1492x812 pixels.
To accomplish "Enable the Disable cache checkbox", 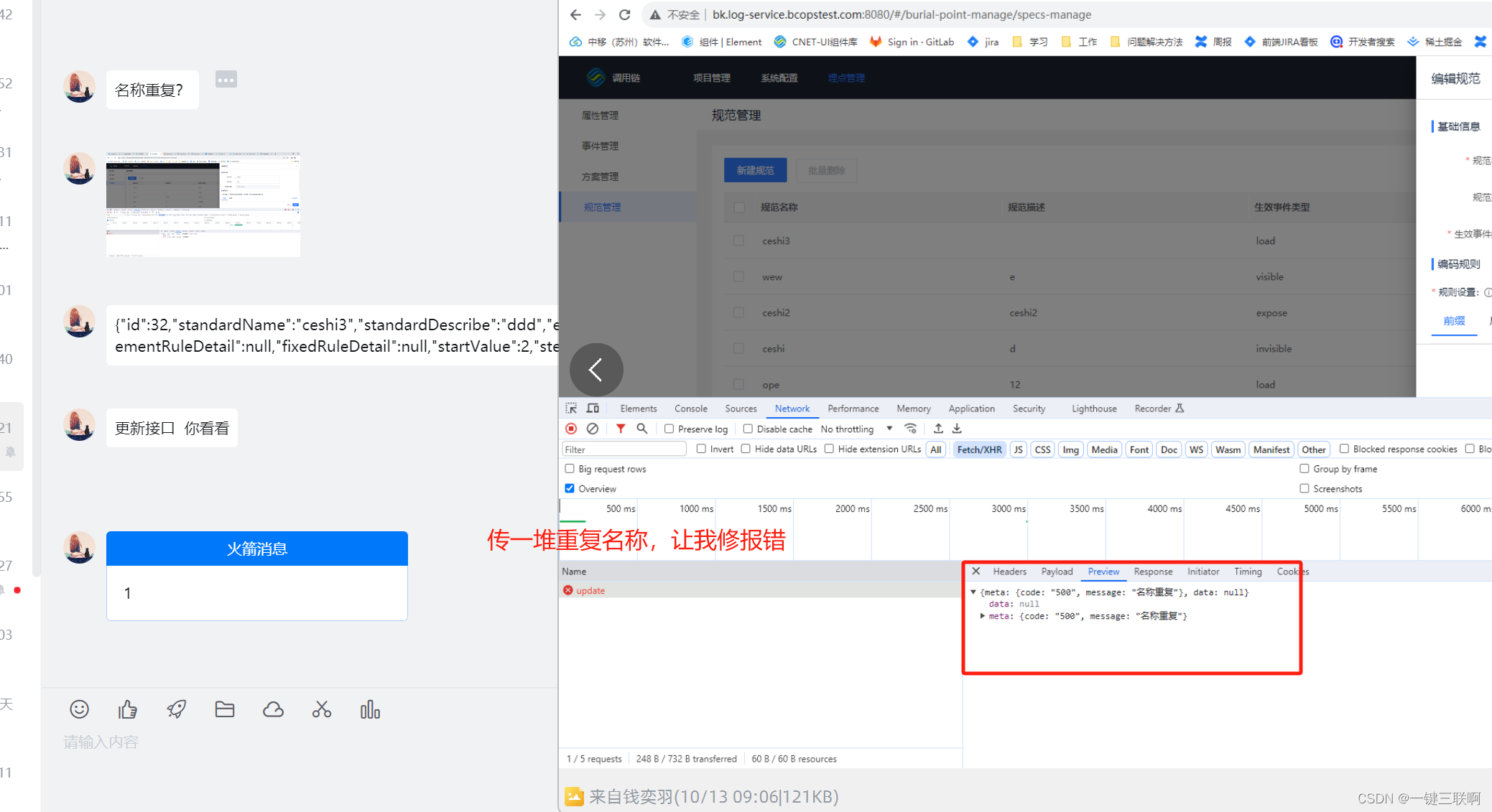I will 748,429.
